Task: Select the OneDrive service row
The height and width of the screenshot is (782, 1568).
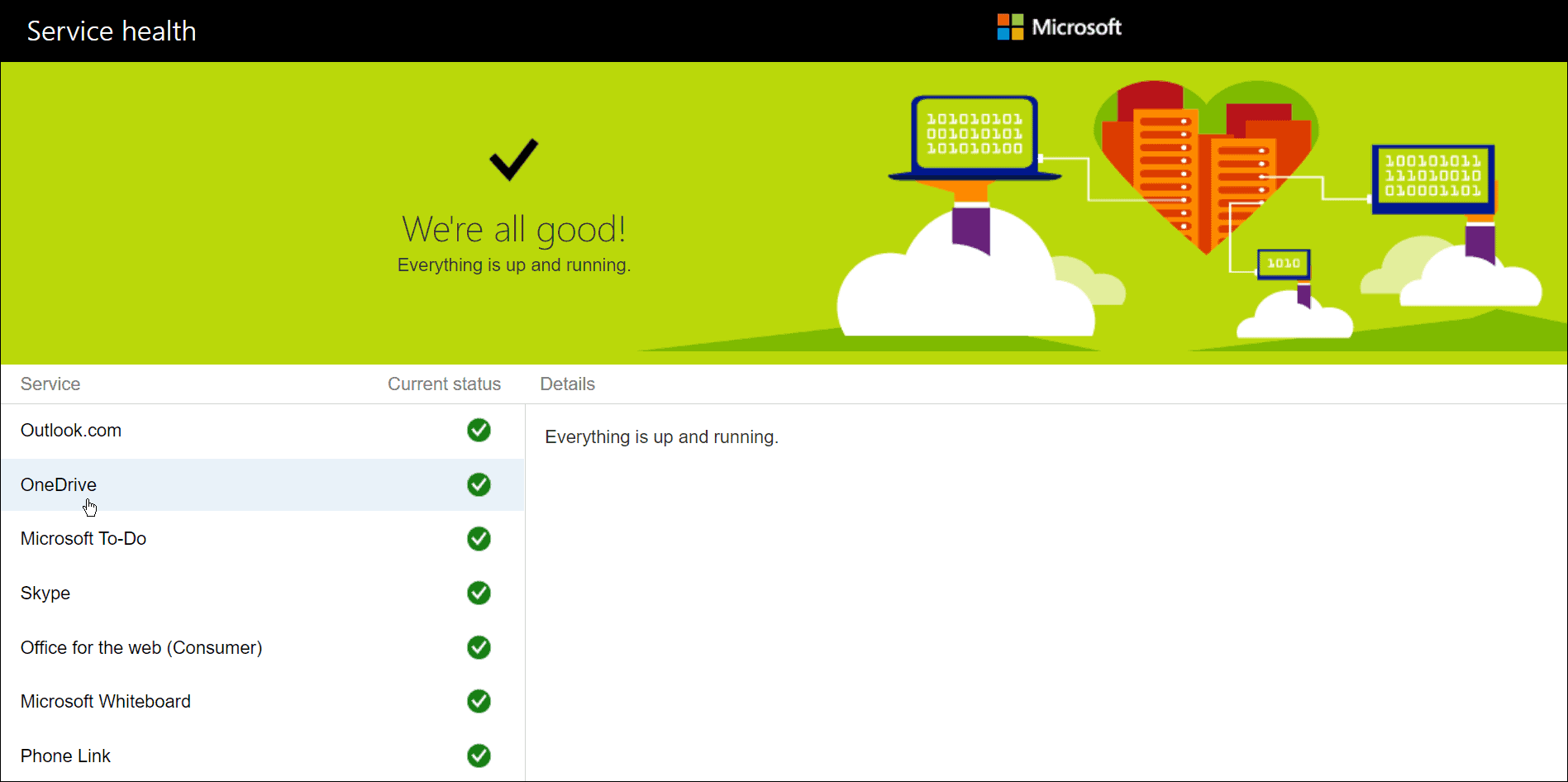Action: point(263,484)
